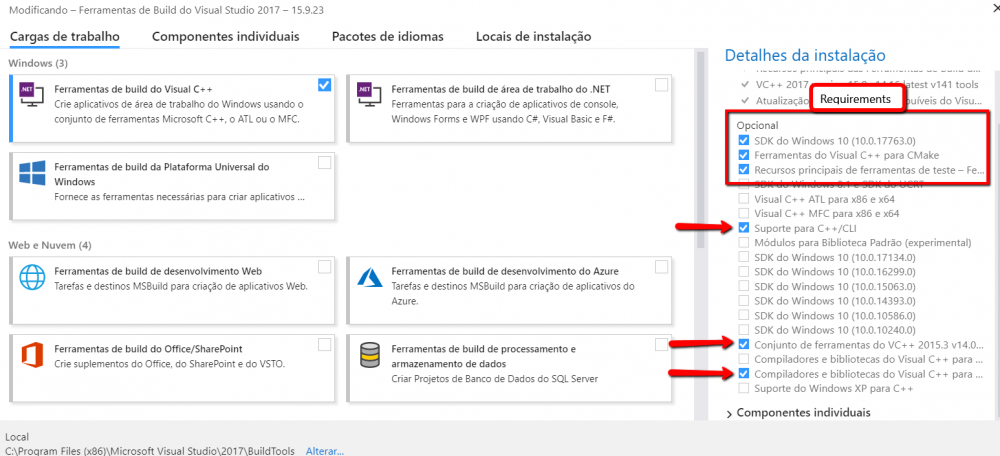Check Ferramentas de build de desenvolvimento do Azure
The image size is (1000, 456).
pos(661,267)
